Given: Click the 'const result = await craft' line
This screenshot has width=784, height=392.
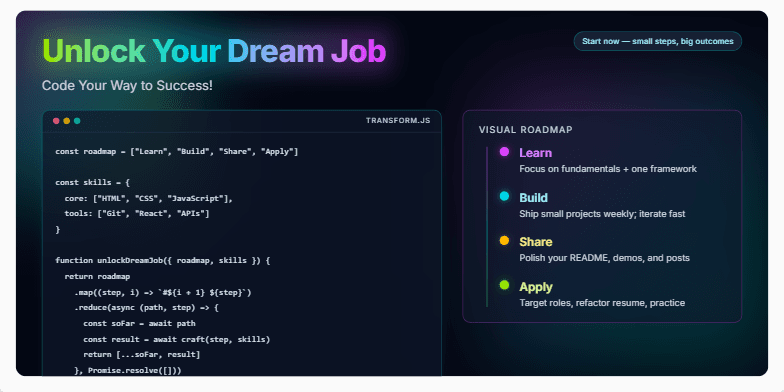Looking at the screenshot, I should pyautogui.click(x=176, y=340).
